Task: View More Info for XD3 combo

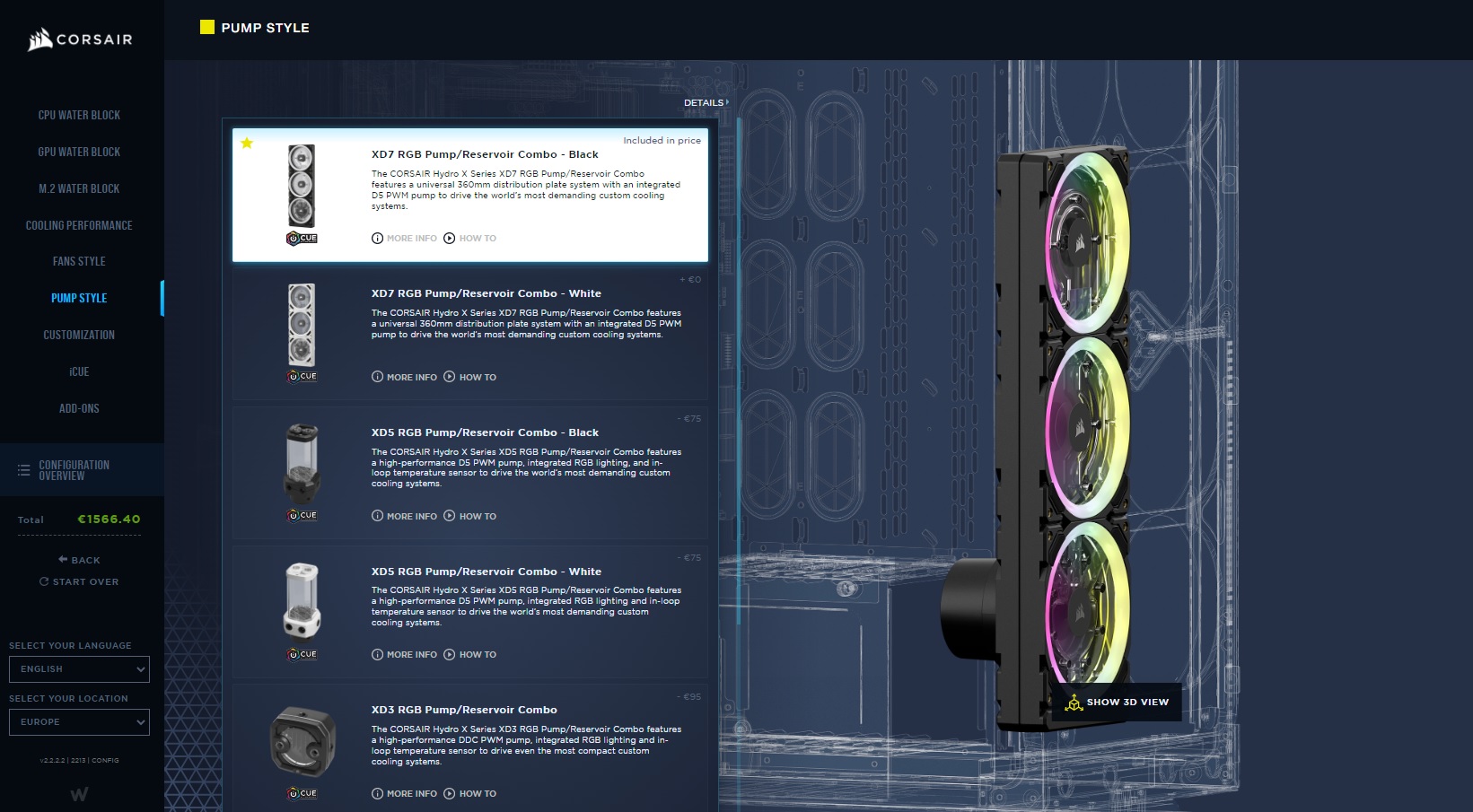Action: pyautogui.click(x=404, y=794)
